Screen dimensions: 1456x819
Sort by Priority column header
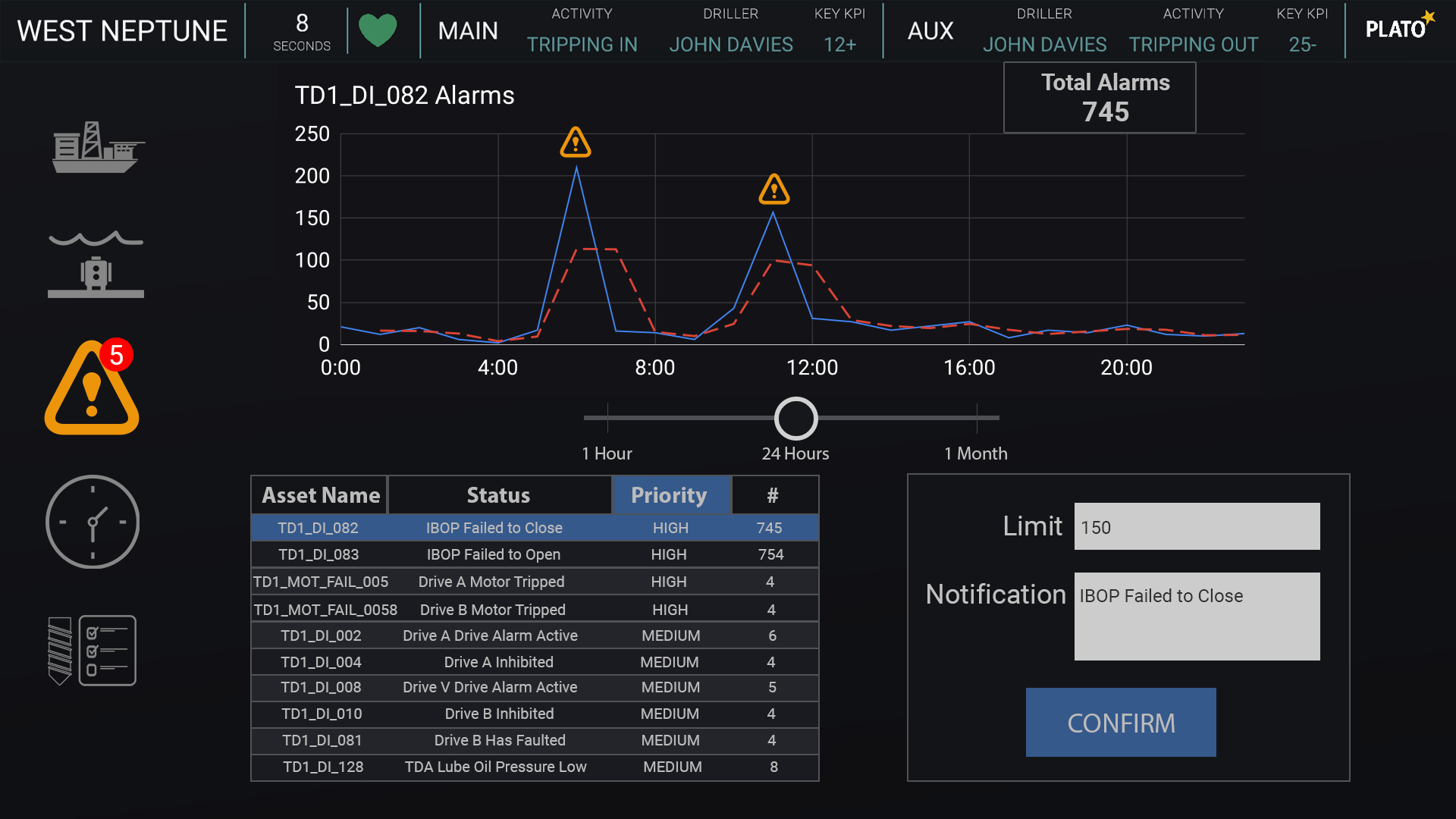670,495
